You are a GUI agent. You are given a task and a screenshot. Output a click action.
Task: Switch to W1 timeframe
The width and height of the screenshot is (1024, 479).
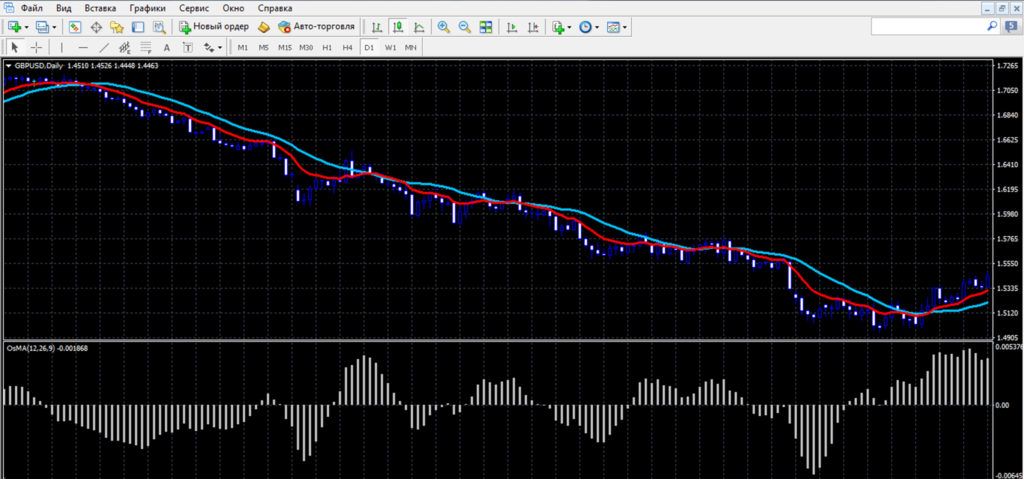(x=391, y=48)
